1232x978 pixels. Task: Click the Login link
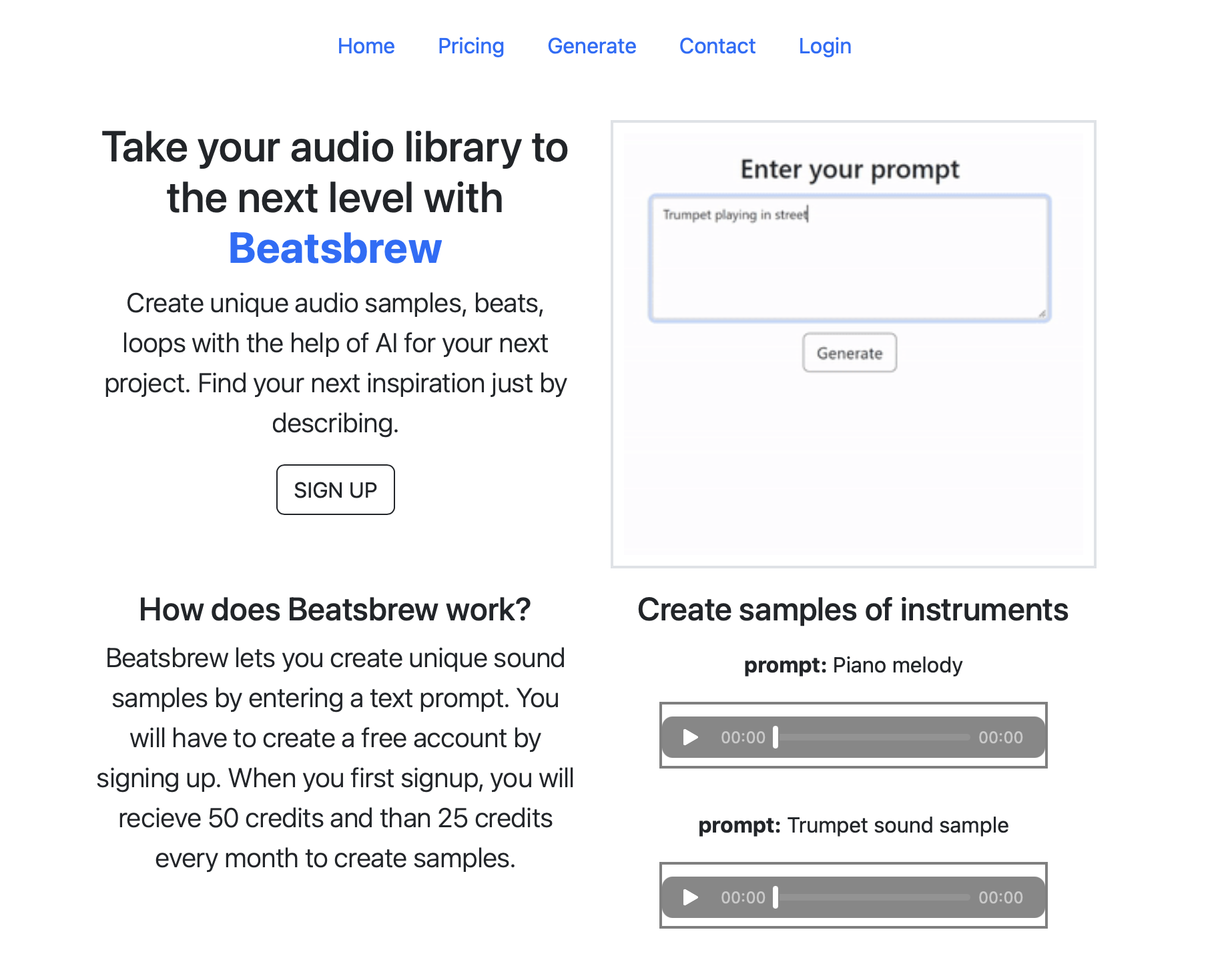(824, 46)
